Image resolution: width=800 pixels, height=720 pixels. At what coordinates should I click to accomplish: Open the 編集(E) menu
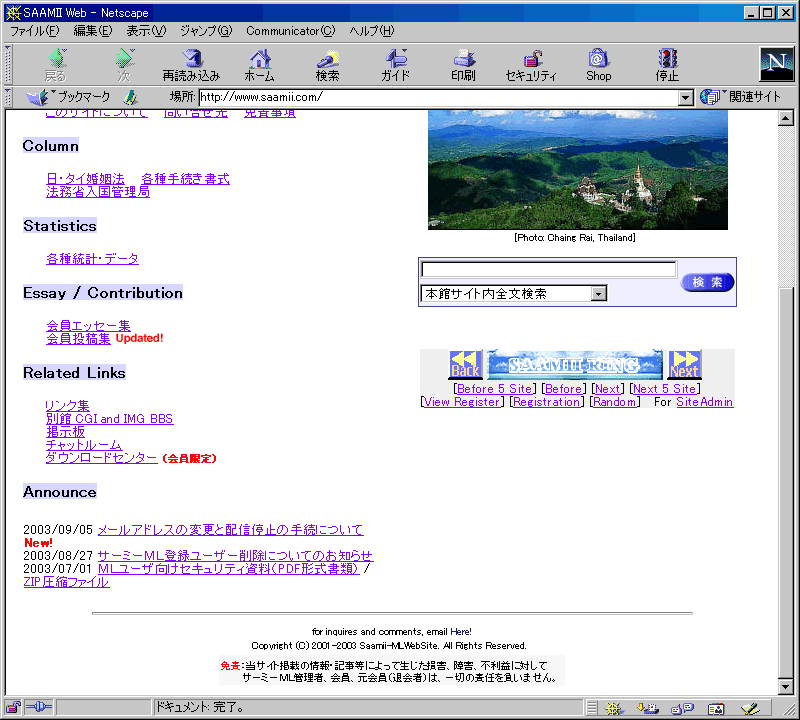pyautogui.click(x=93, y=31)
